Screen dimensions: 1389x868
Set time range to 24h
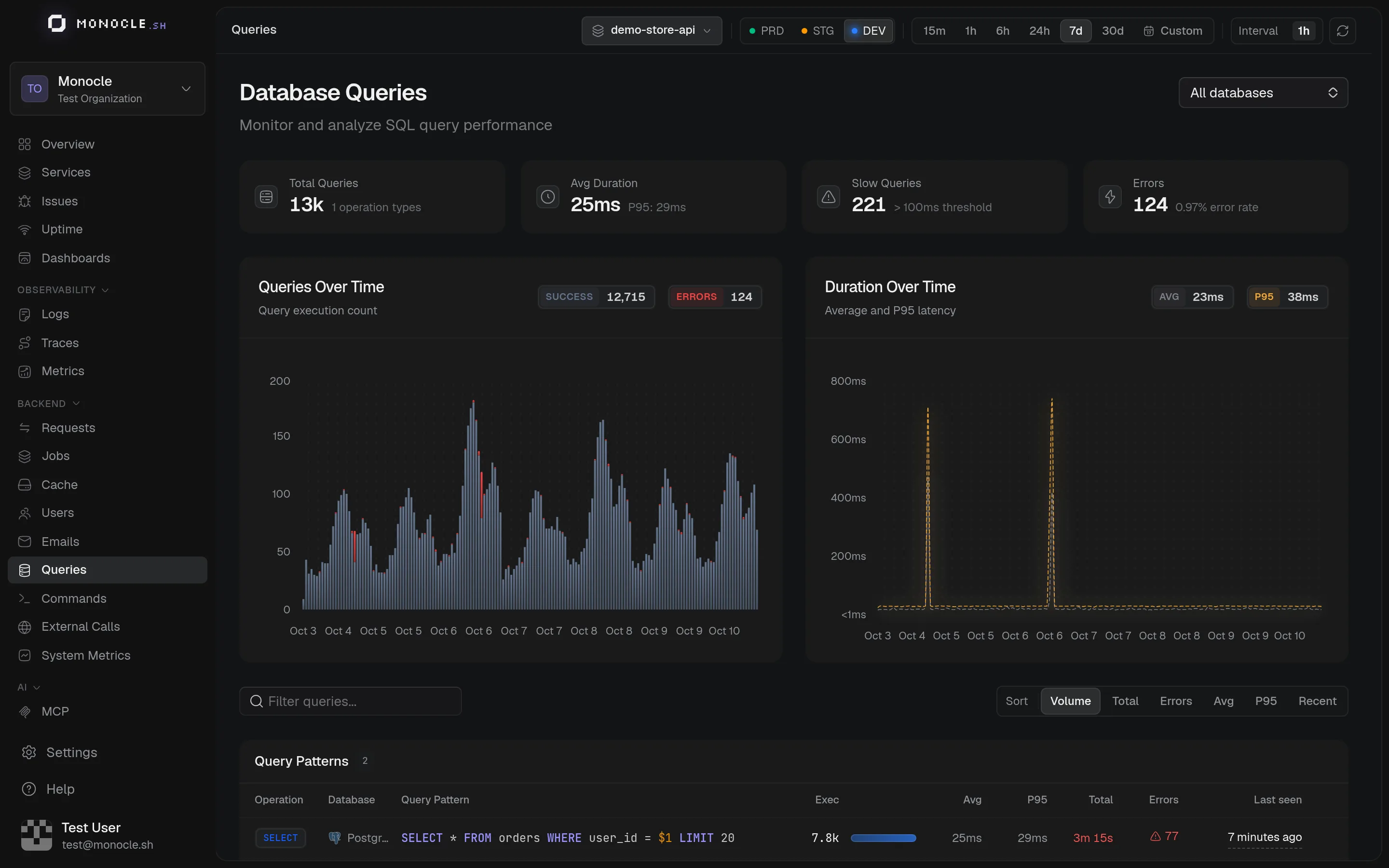click(x=1039, y=30)
